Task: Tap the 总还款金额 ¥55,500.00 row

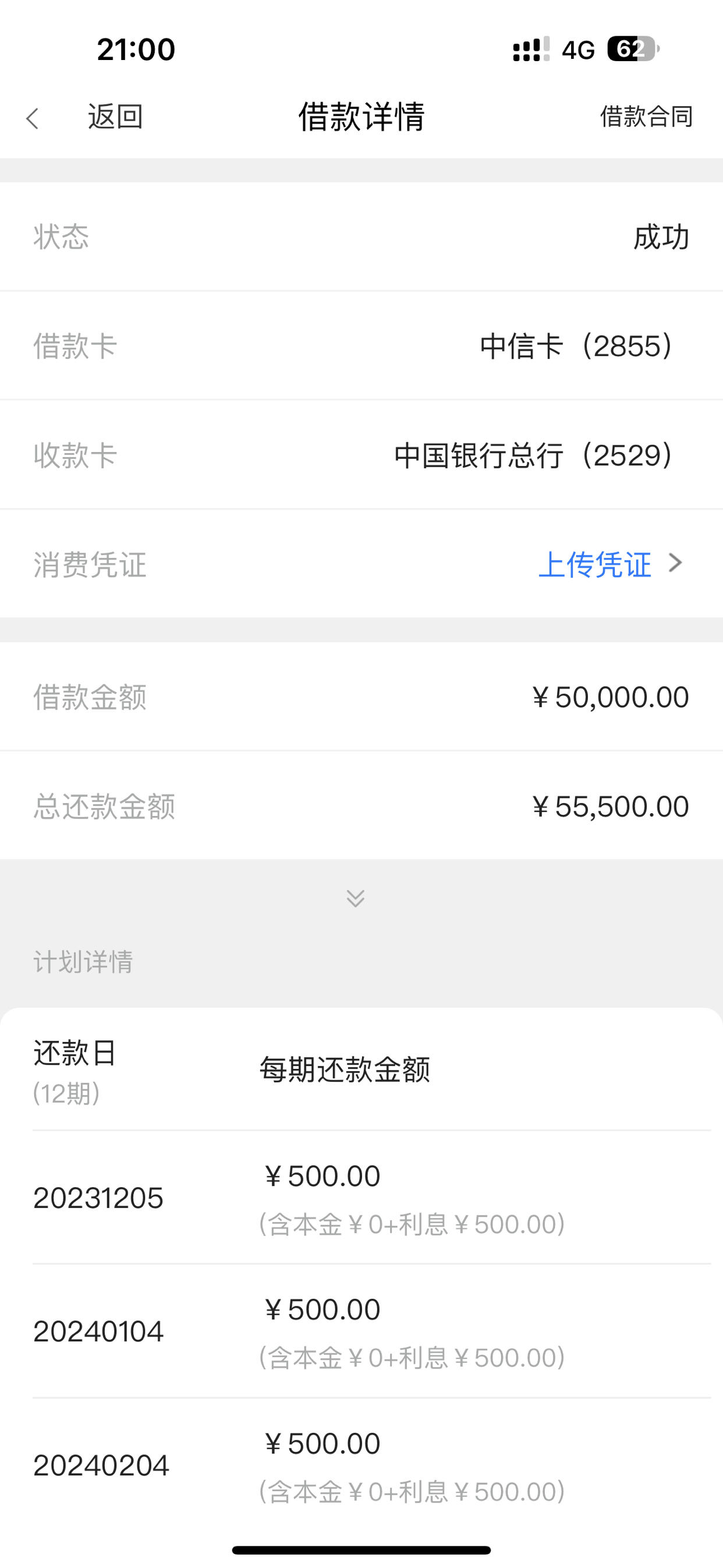Action: click(361, 806)
